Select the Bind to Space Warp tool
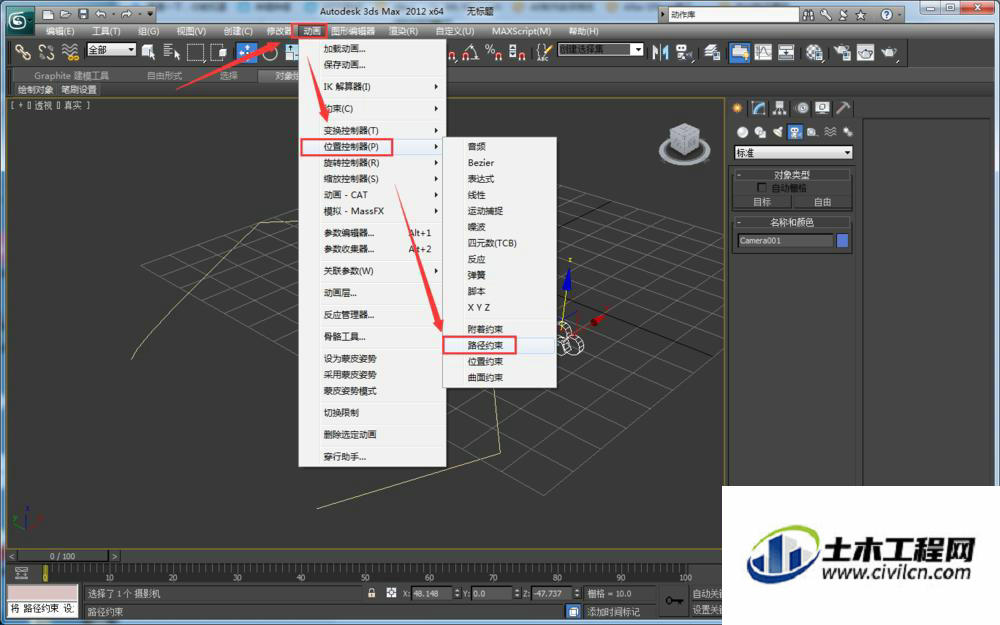Viewport: 1000px width, 625px height. [70, 52]
